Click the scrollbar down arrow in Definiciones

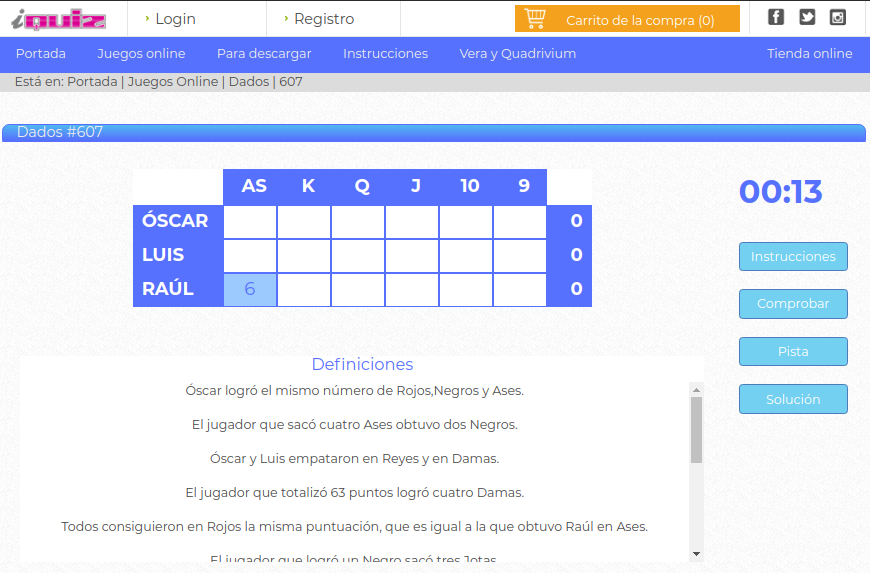click(696, 554)
